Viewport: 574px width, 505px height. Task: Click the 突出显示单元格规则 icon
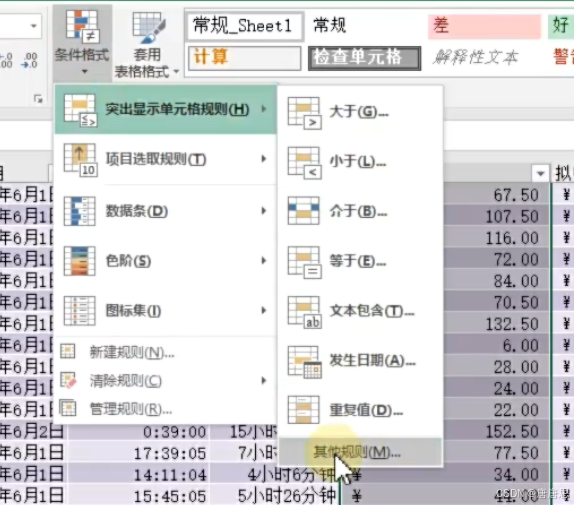[x=80, y=110]
